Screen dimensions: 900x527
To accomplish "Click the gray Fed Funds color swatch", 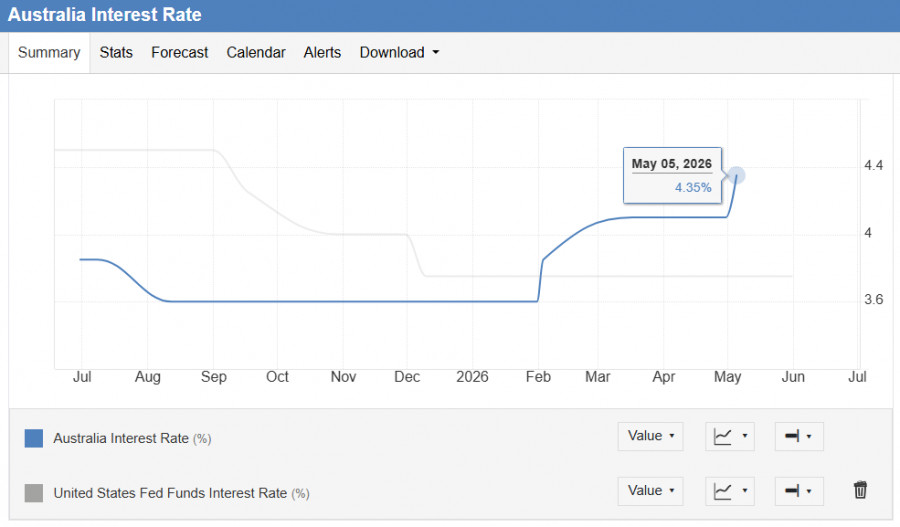I will pos(34,493).
